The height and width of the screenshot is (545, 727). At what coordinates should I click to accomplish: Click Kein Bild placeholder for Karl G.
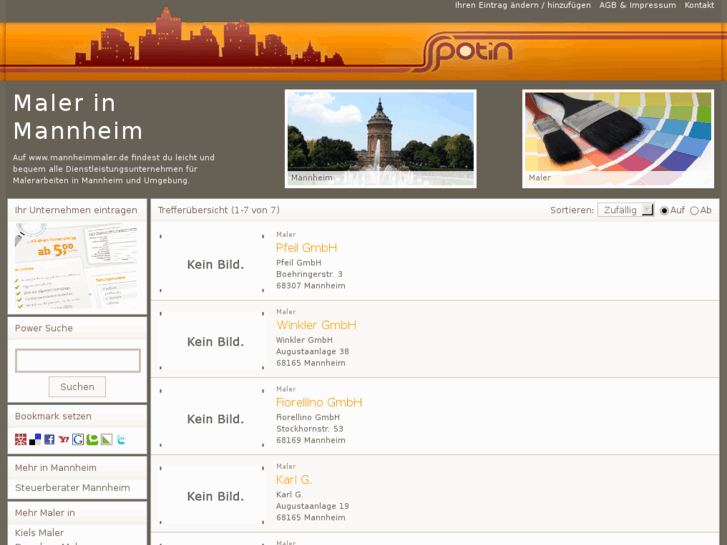[x=212, y=496]
